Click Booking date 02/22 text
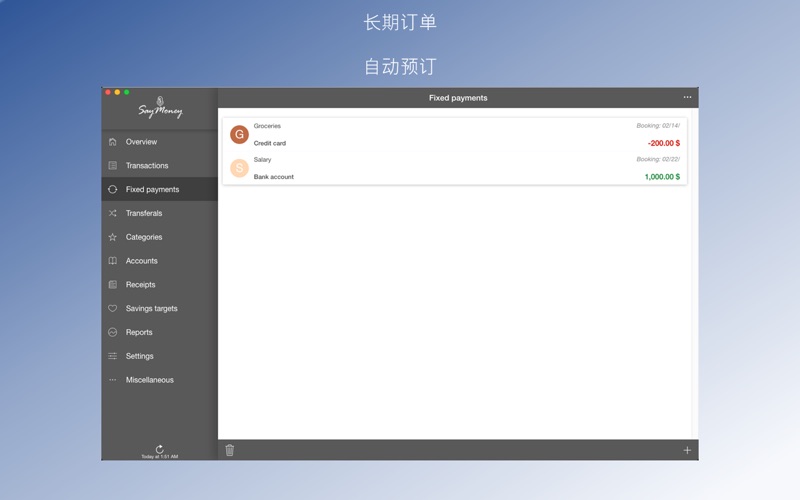Viewport: 800px width, 500px height. point(658,159)
